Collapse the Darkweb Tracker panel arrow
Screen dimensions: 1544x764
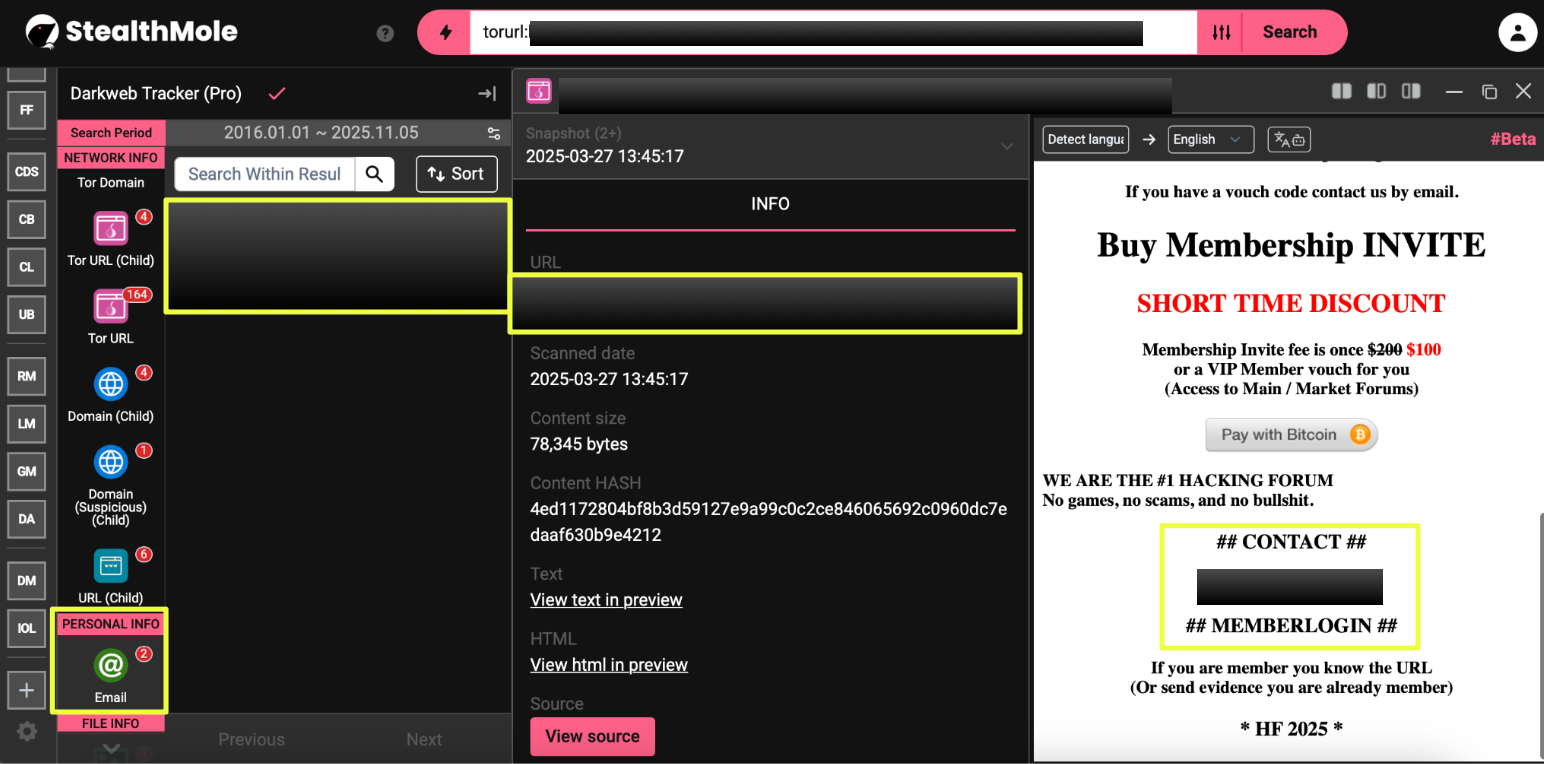click(x=487, y=93)
